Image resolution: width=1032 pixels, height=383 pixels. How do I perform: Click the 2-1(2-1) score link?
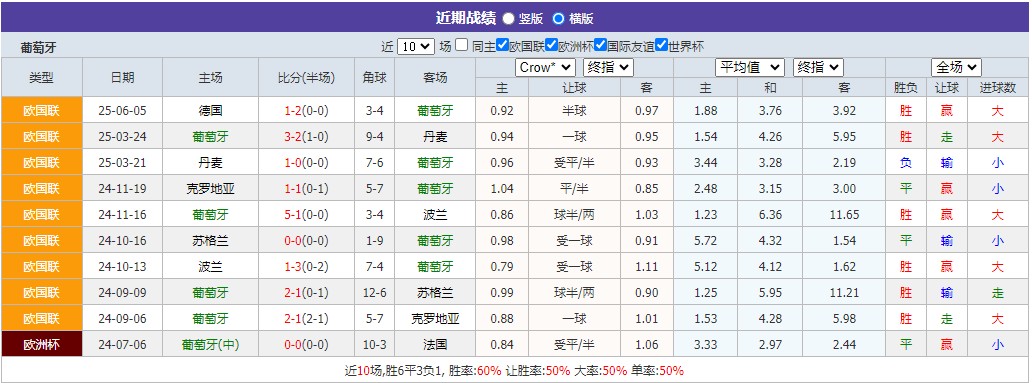pos(307,319)
